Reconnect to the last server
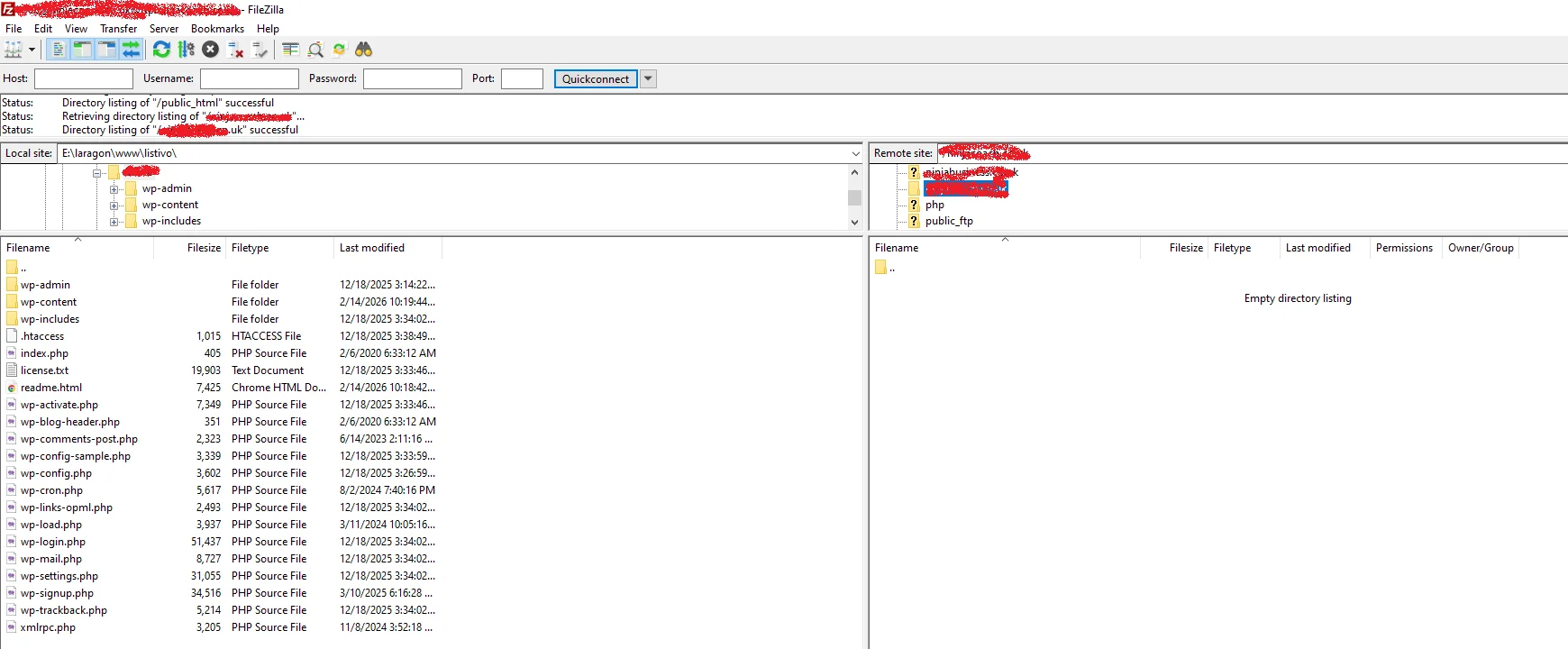Screen dimensions: 1568x649 (x=260, y=50)
